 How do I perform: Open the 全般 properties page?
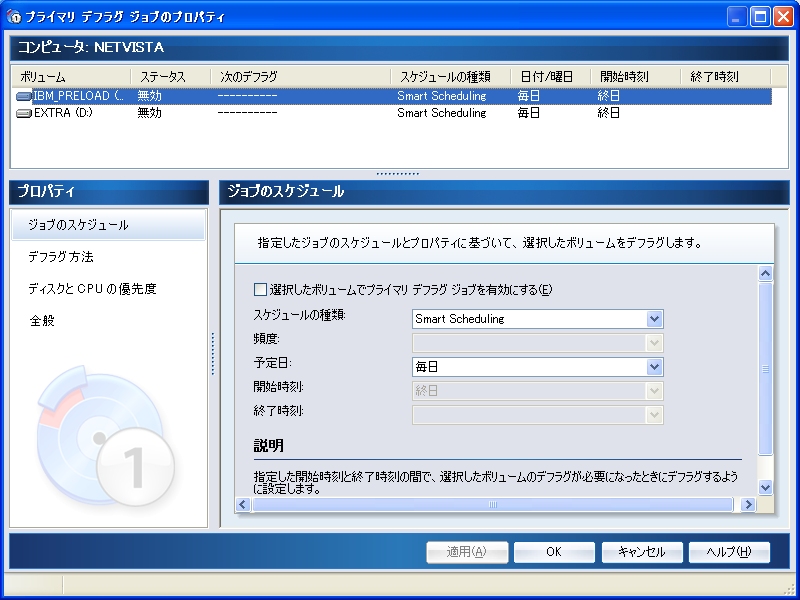(42, 321)
